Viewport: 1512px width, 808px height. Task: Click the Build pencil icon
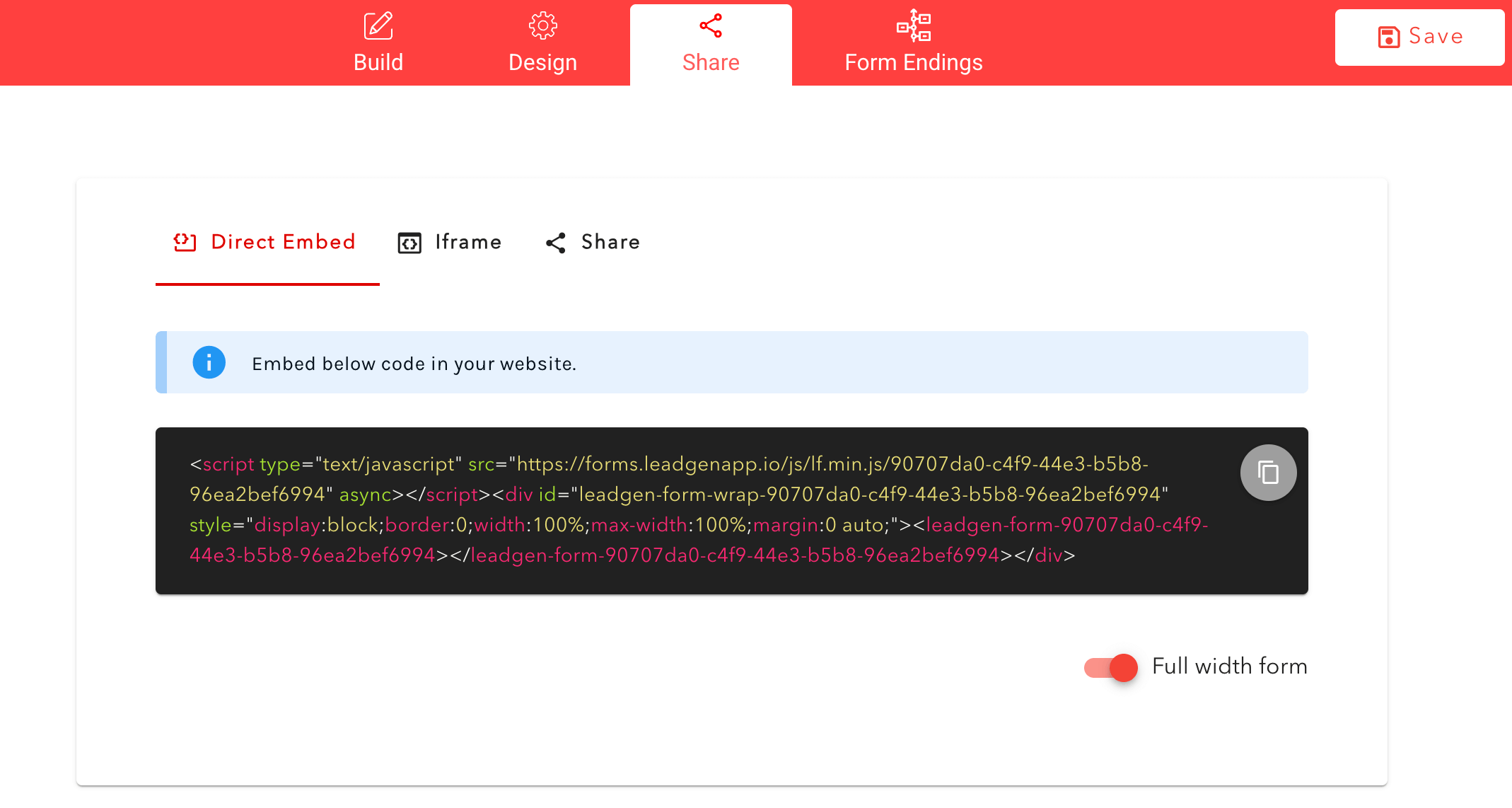click(x=378, y=26)
